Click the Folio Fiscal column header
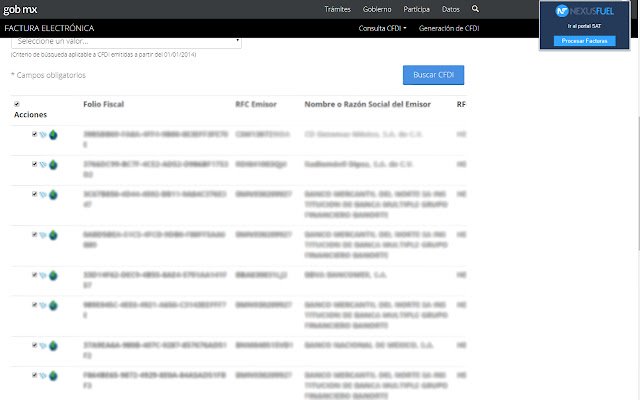The width and height of the screenshot is (640, 400). click(103, 104)
